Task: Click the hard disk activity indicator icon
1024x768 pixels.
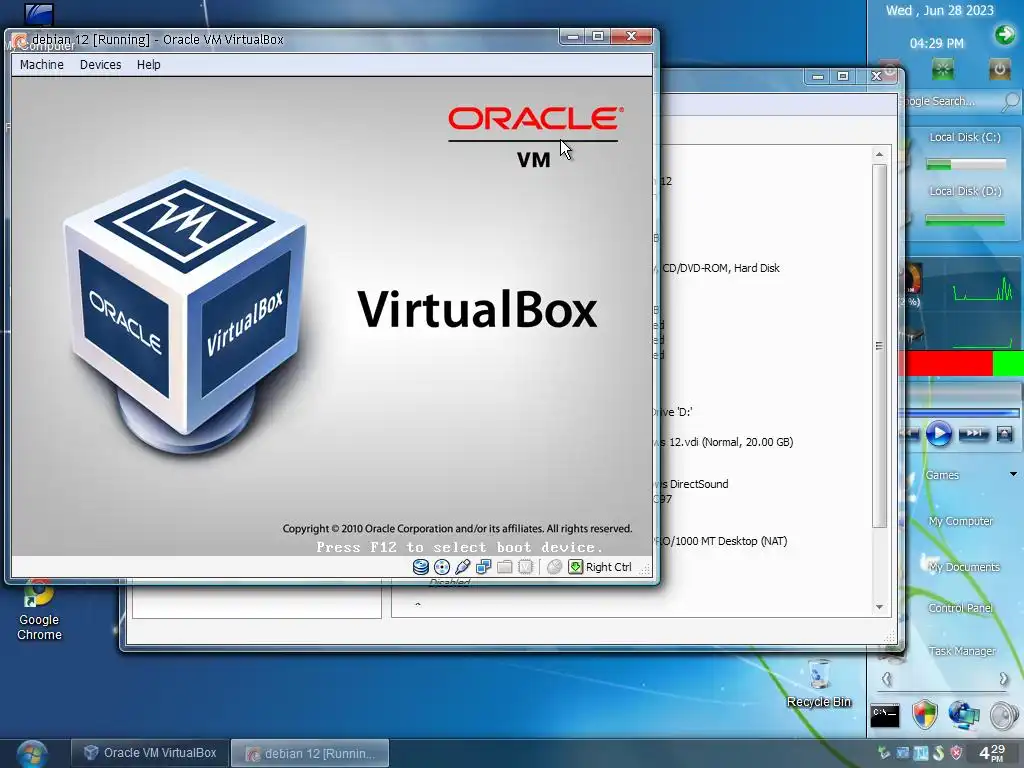Action: [x=421, y=567]
